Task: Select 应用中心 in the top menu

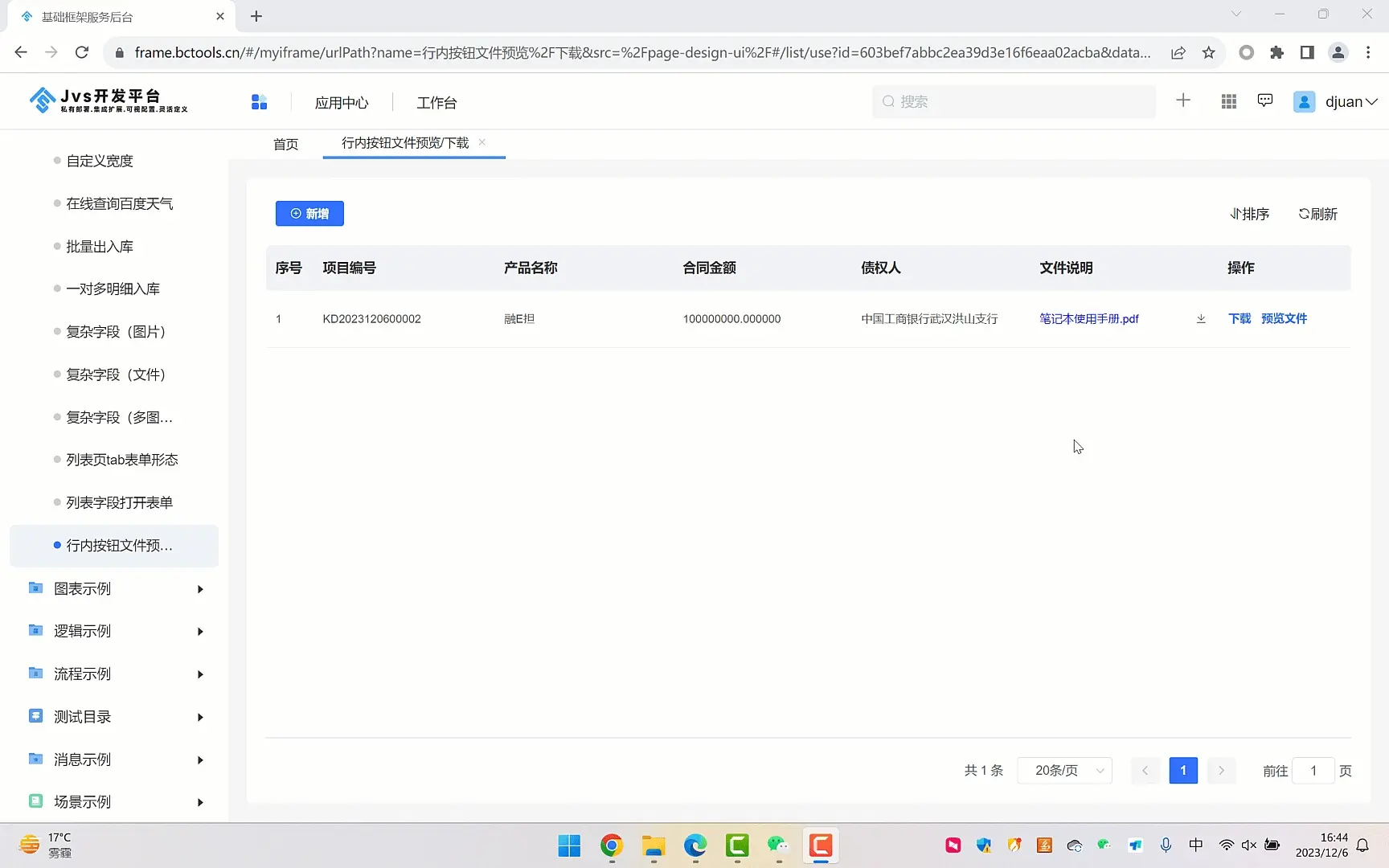Action: pyautogui.click(x=342, y=102)
